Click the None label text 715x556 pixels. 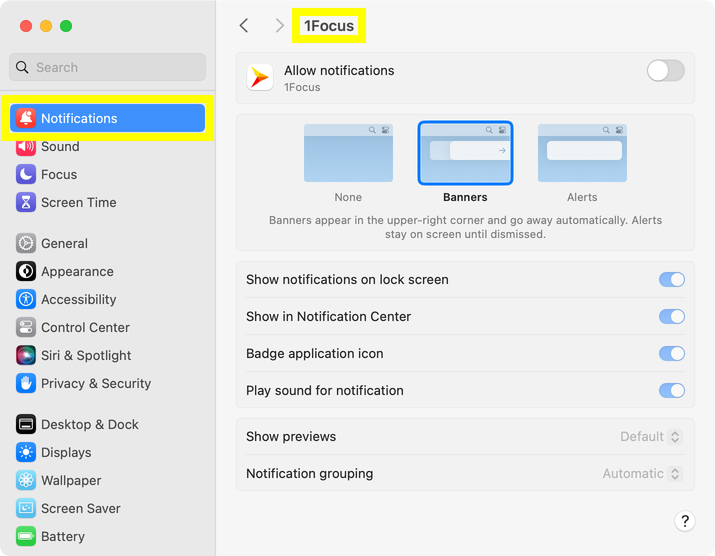(x=348, y=197)
